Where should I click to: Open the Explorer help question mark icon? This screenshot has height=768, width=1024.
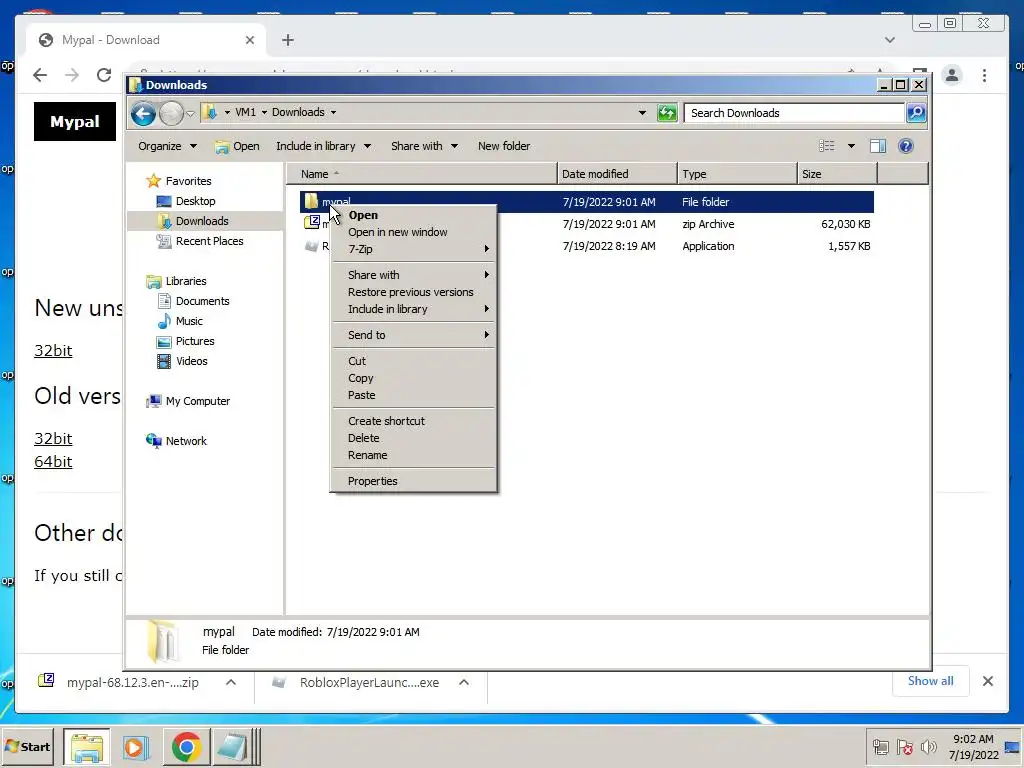tap(906, 146)
